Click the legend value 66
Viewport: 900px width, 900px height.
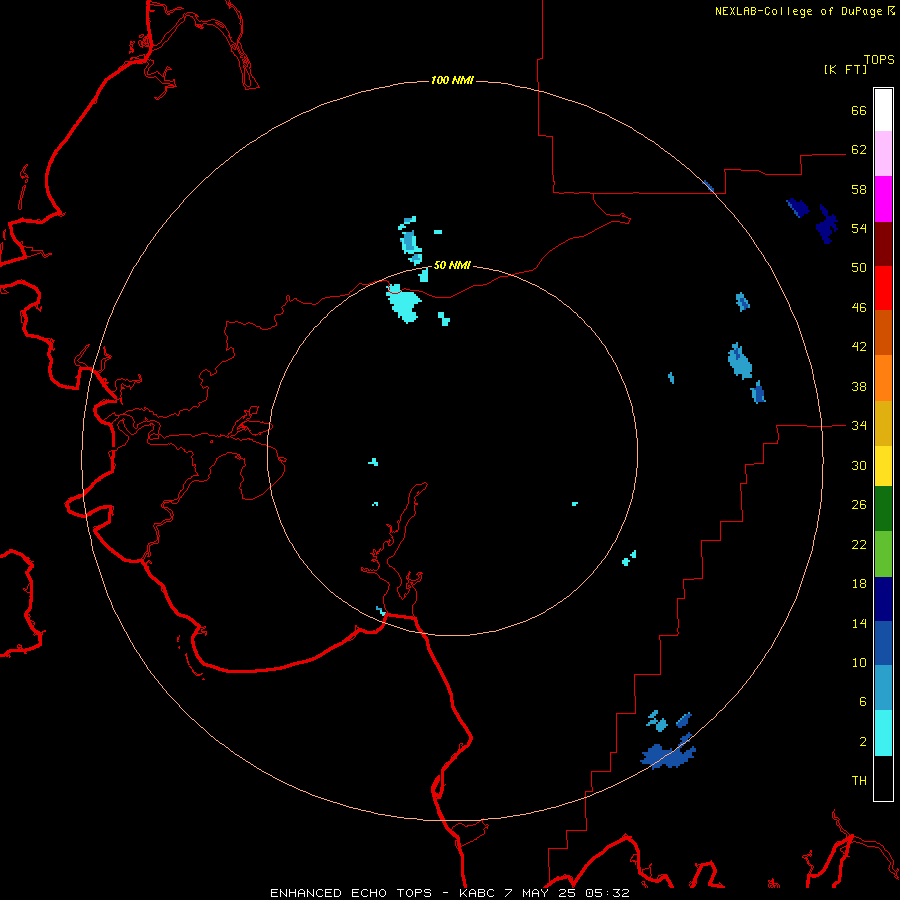[859, 110]
